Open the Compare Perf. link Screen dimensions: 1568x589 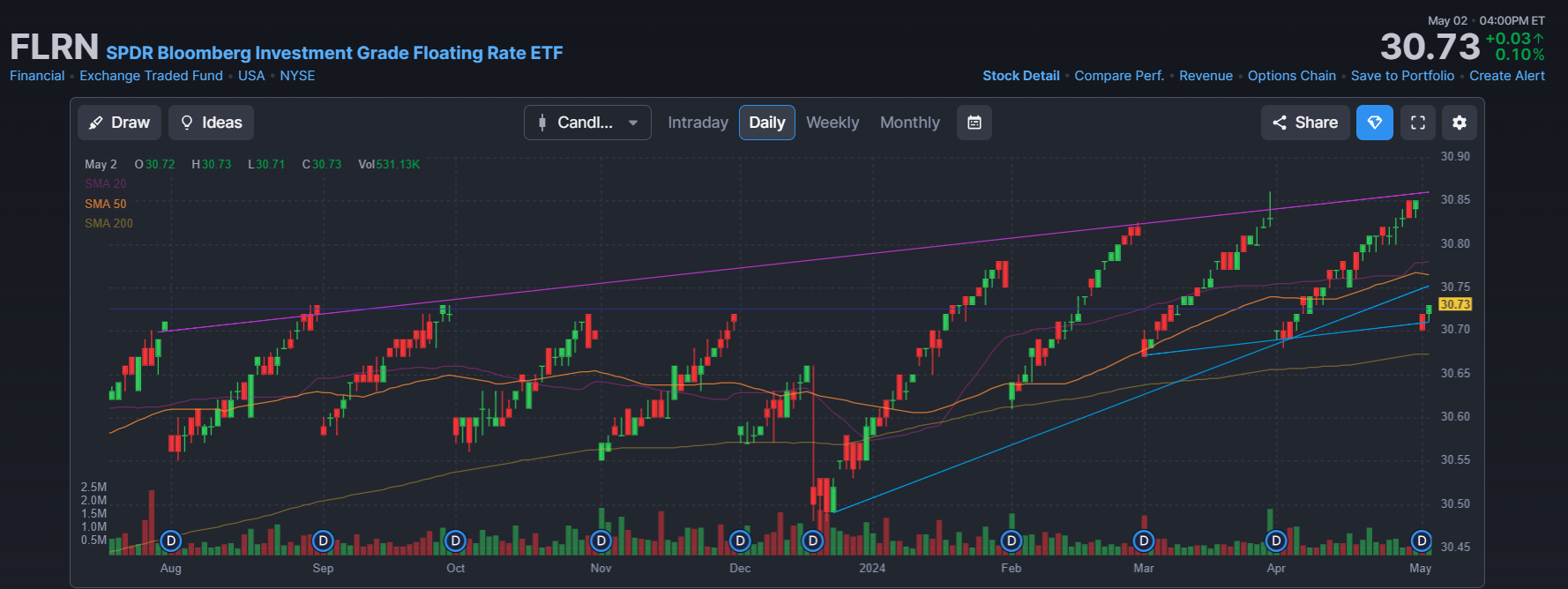coord(1119,76)
